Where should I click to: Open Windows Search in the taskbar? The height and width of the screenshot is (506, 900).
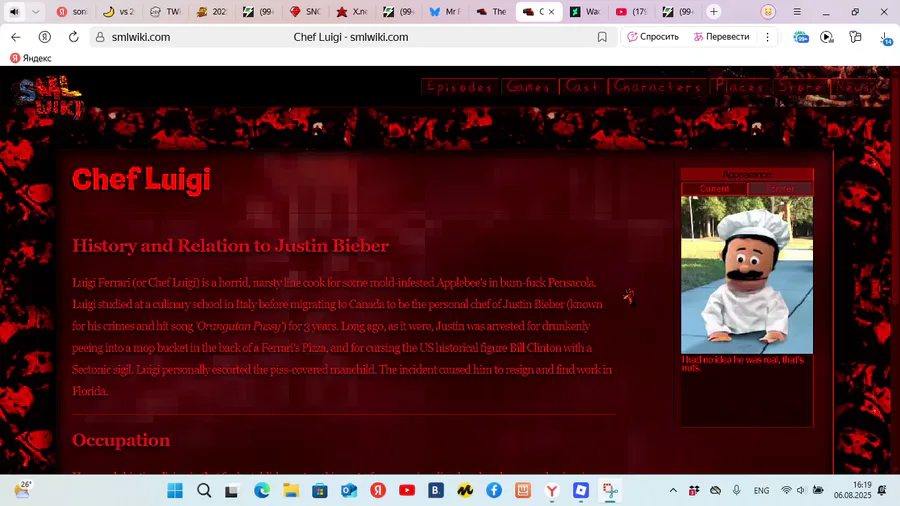(x=204, y=491)
